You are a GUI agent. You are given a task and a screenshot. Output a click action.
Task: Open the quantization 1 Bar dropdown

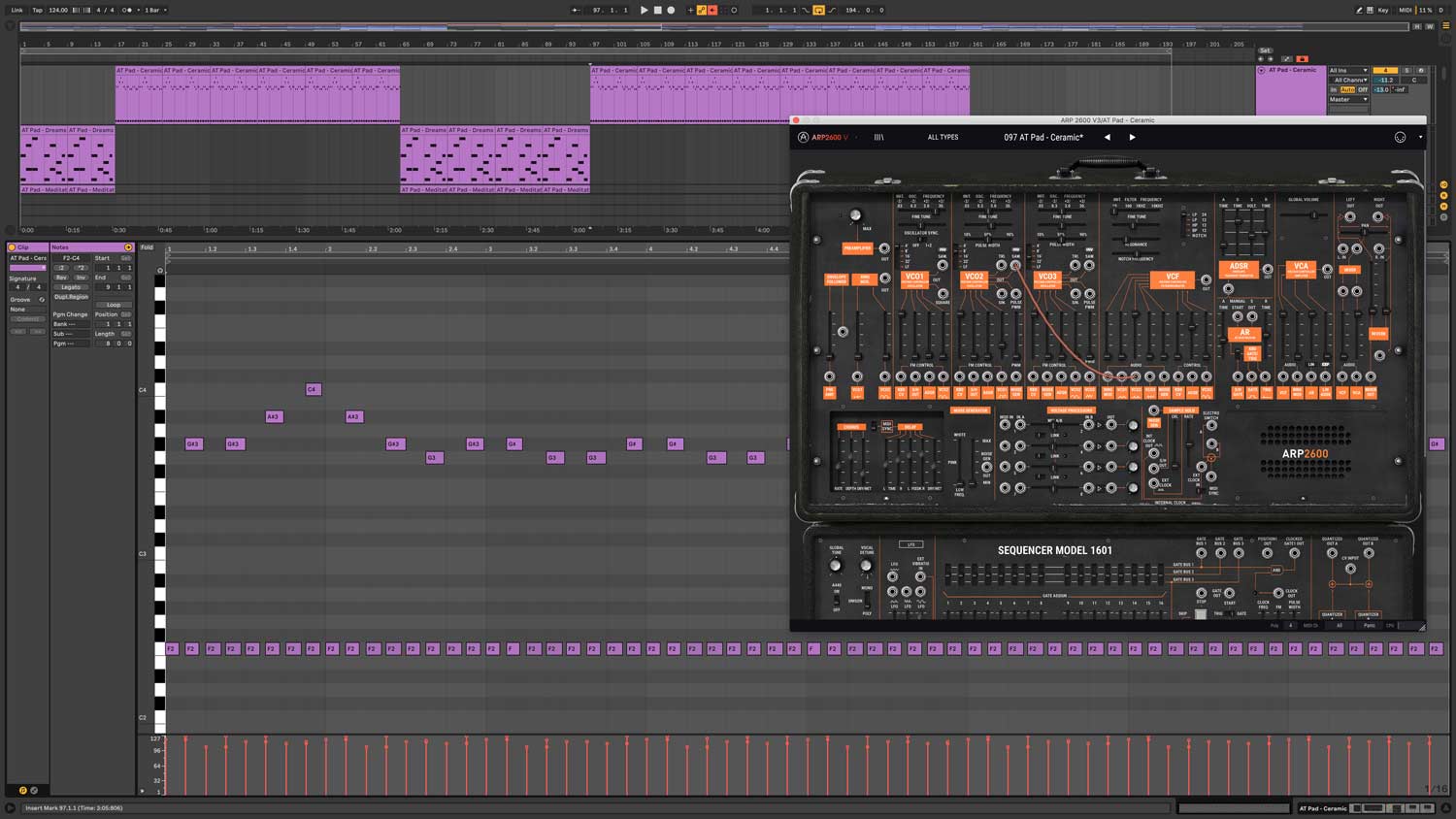[x=155, y=10]
